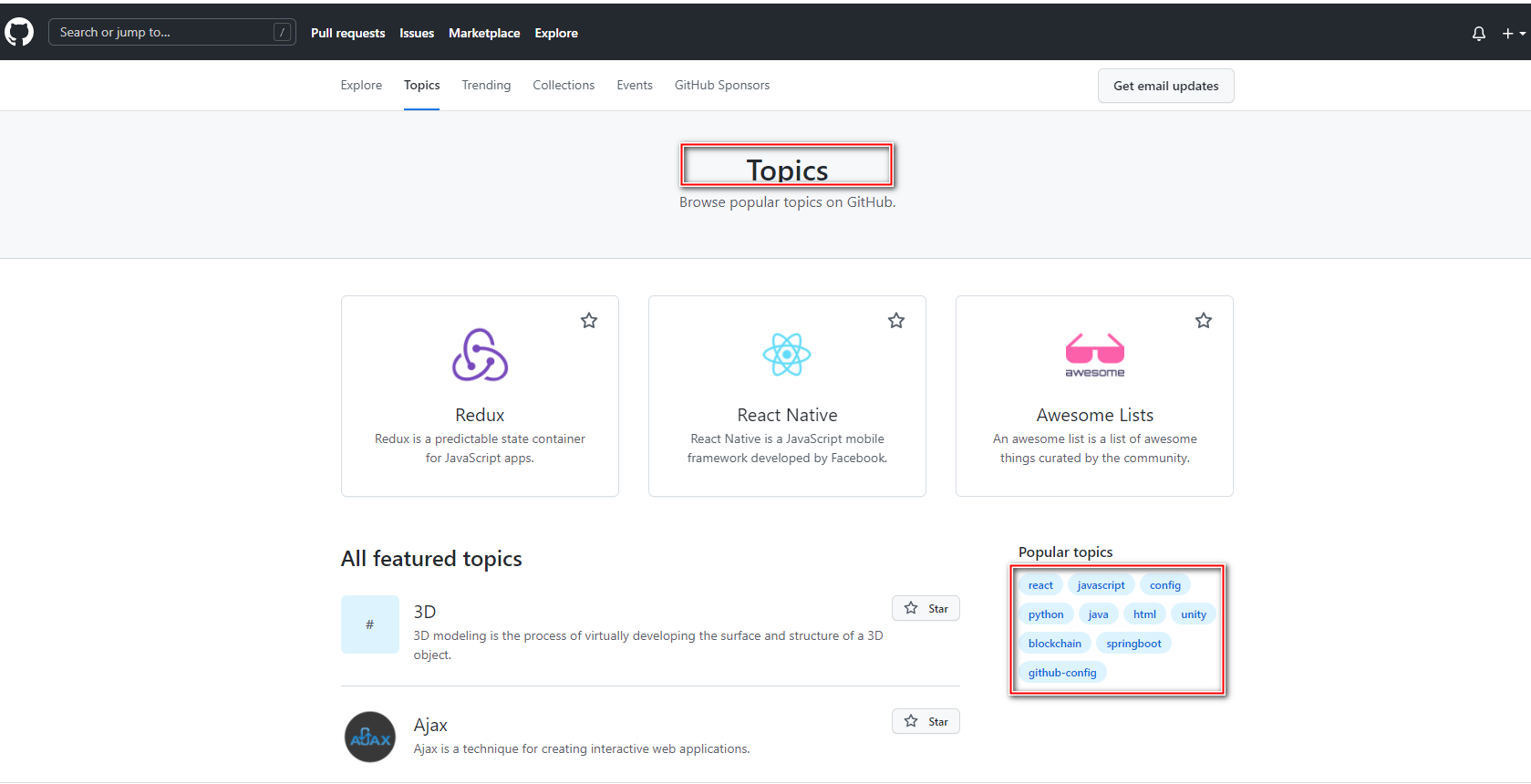1531x784 pixels.
Task: Star the Awesome Lists topic card
Action: coord(1204,320)
